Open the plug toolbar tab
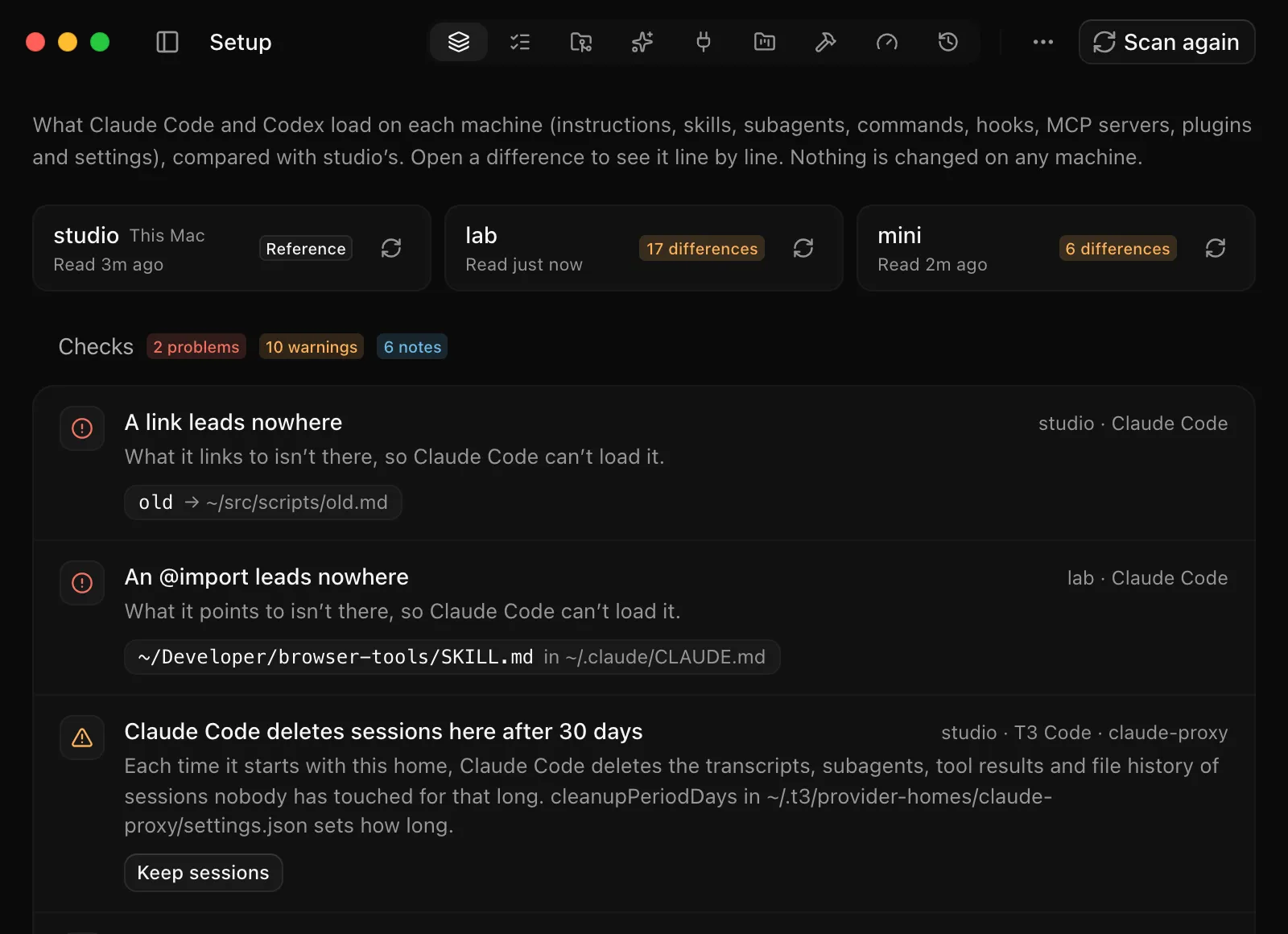The height and width of the screenshot is (934, 1288). click(704, 42)
